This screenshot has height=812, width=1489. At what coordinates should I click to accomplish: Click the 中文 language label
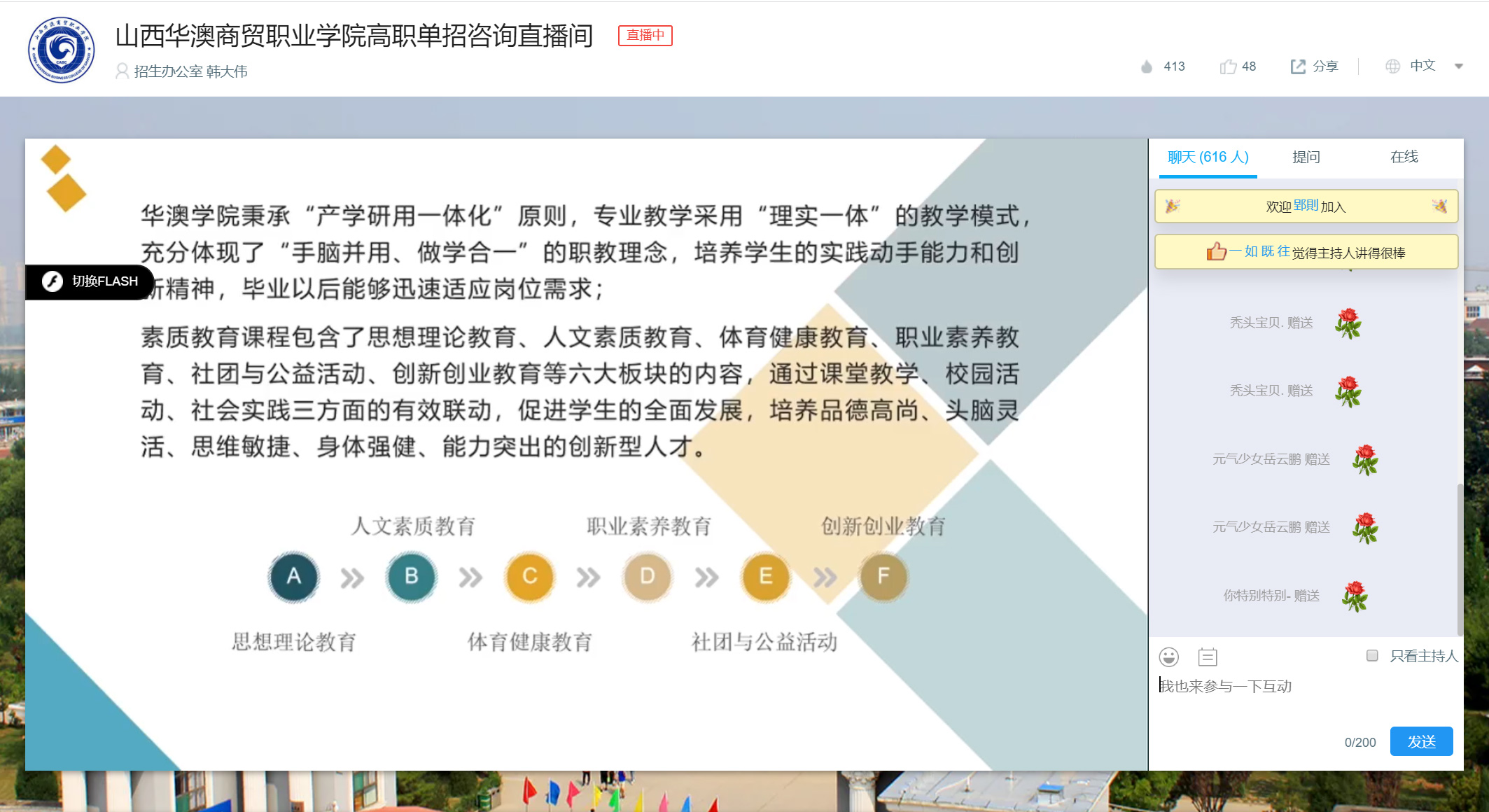point(1422,66)
